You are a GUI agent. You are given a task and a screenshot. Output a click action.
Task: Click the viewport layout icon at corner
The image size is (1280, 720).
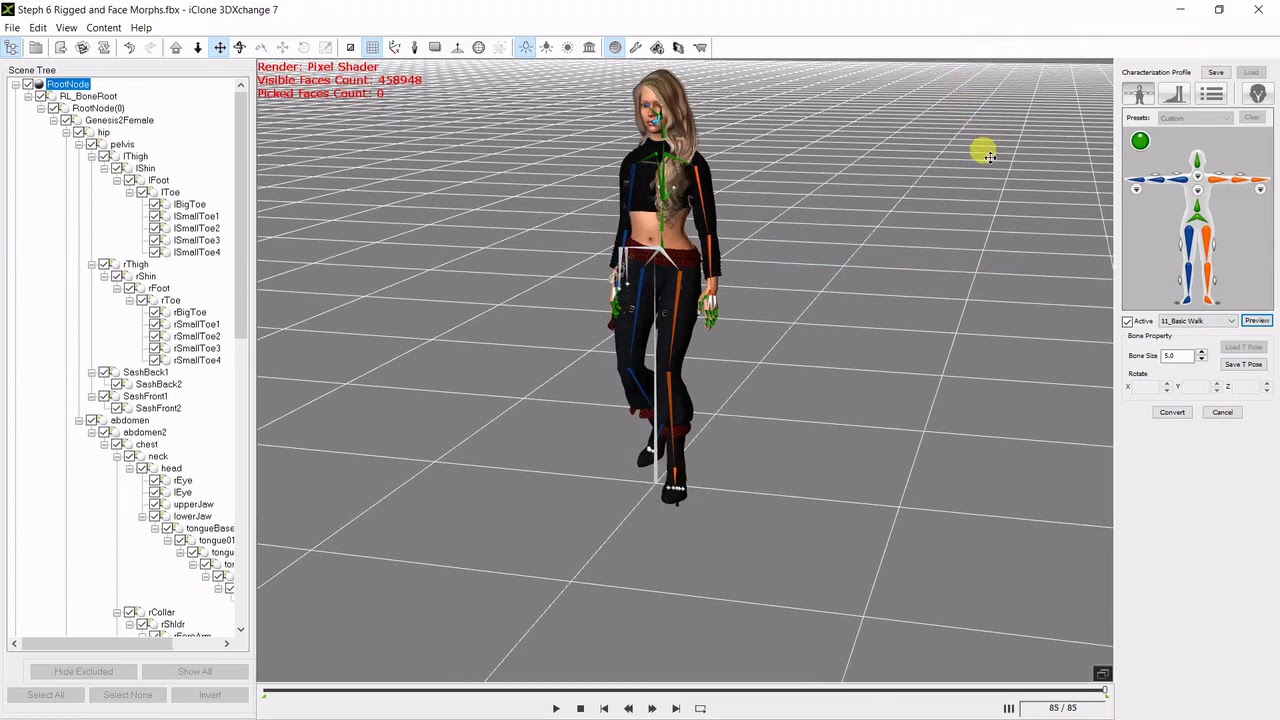1102,673
